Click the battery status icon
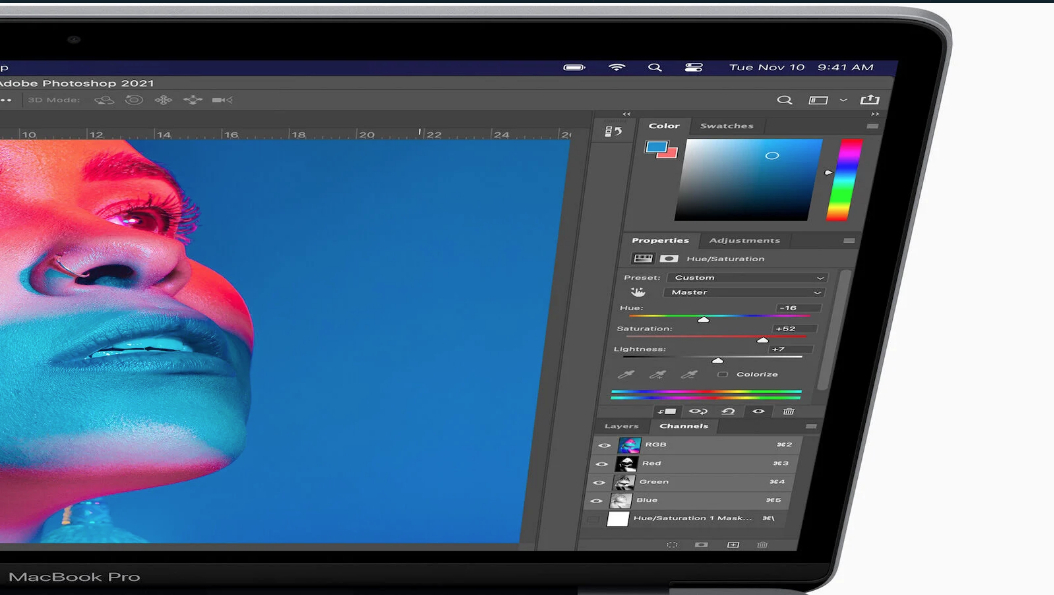Image resolution: width=1054 pixels, height=595 pixels. pyautogui.click(x=574, y=67)
